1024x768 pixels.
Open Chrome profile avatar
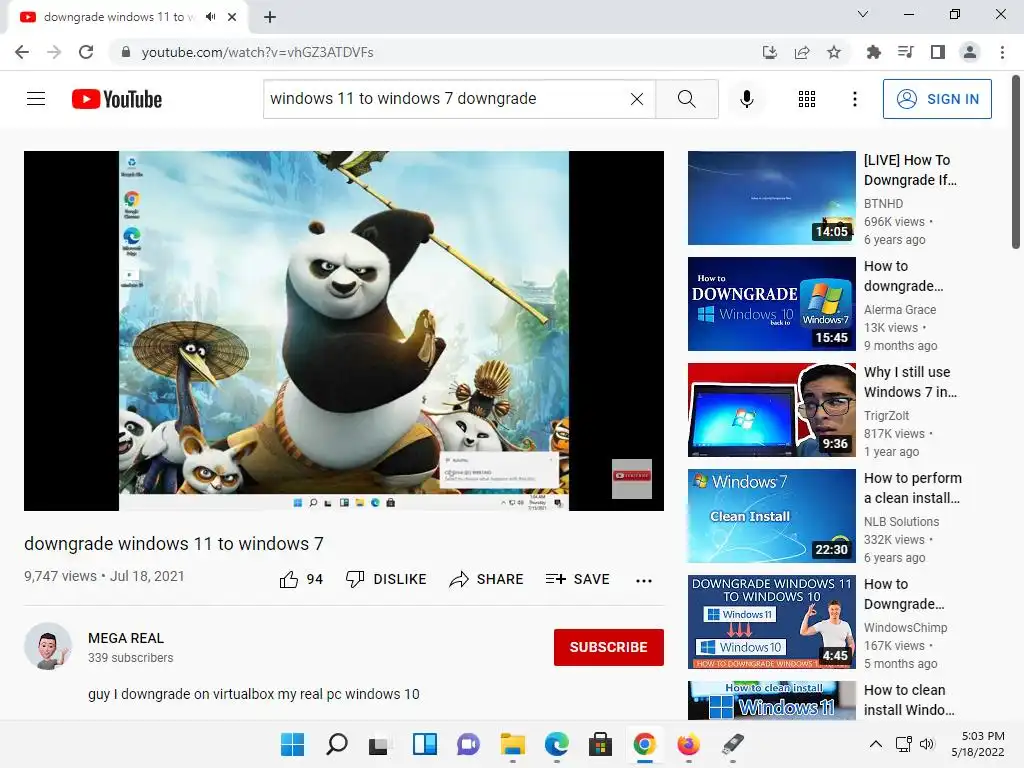pos(970,52)
